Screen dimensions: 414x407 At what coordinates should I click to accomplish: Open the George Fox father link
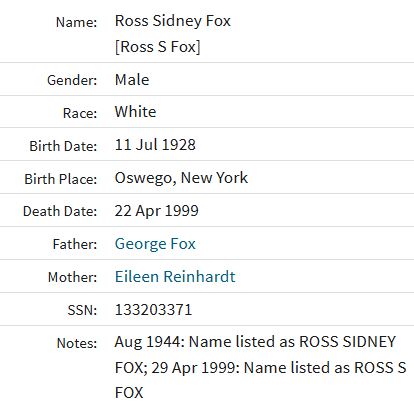tap(155, 244)
